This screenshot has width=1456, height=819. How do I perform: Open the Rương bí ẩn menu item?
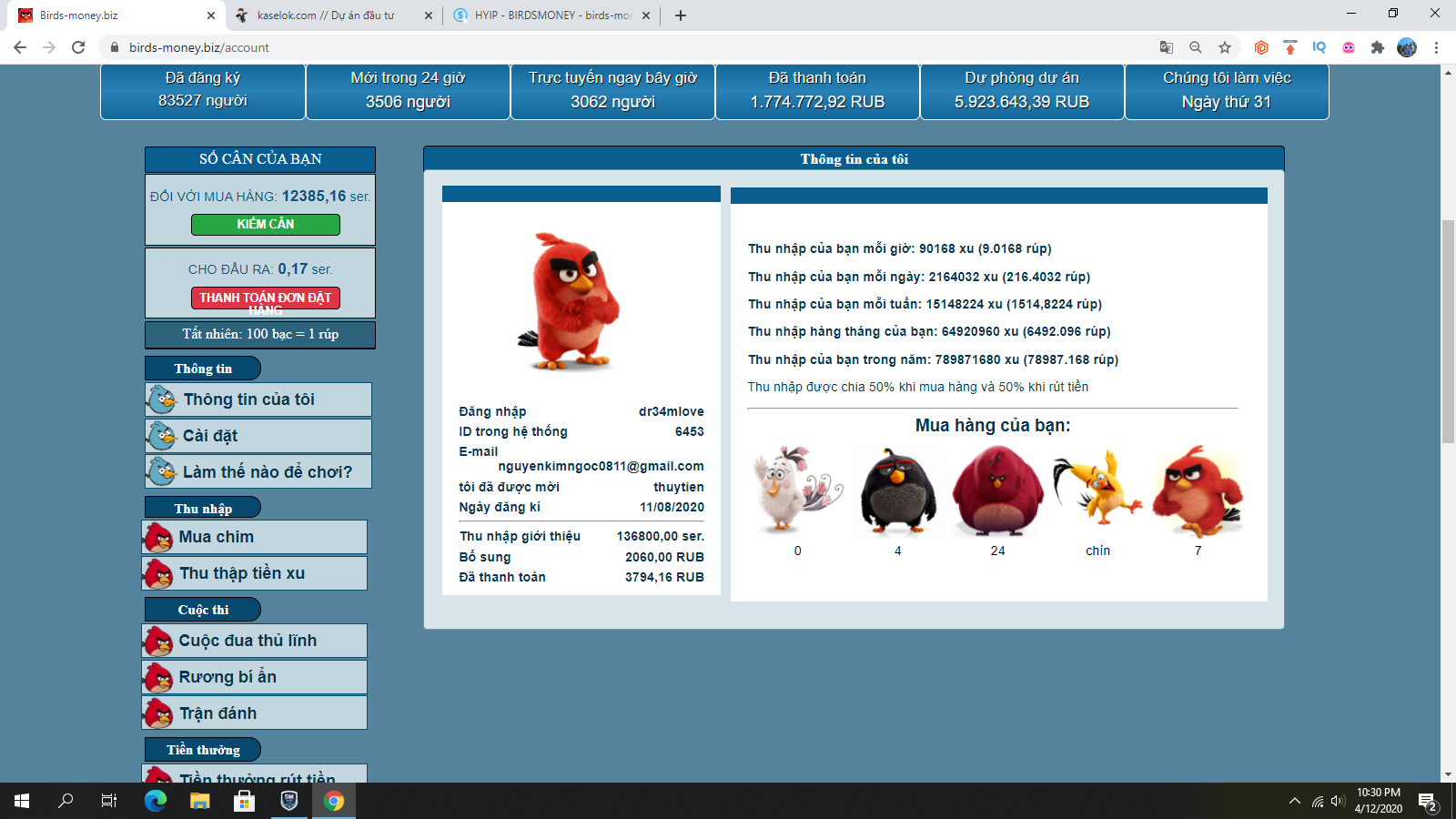tap(255, 677)
